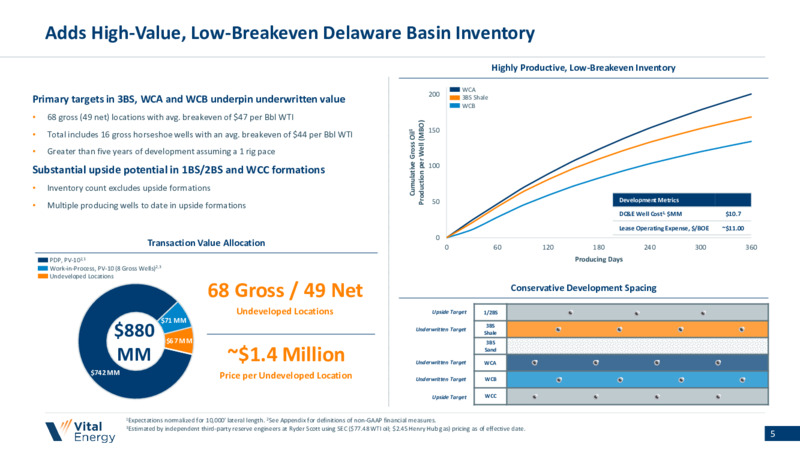Click the PDP, PV-10 legend entry
Image resolution: width=800 pixels, height=450 pixels.
tap(62, 260)
